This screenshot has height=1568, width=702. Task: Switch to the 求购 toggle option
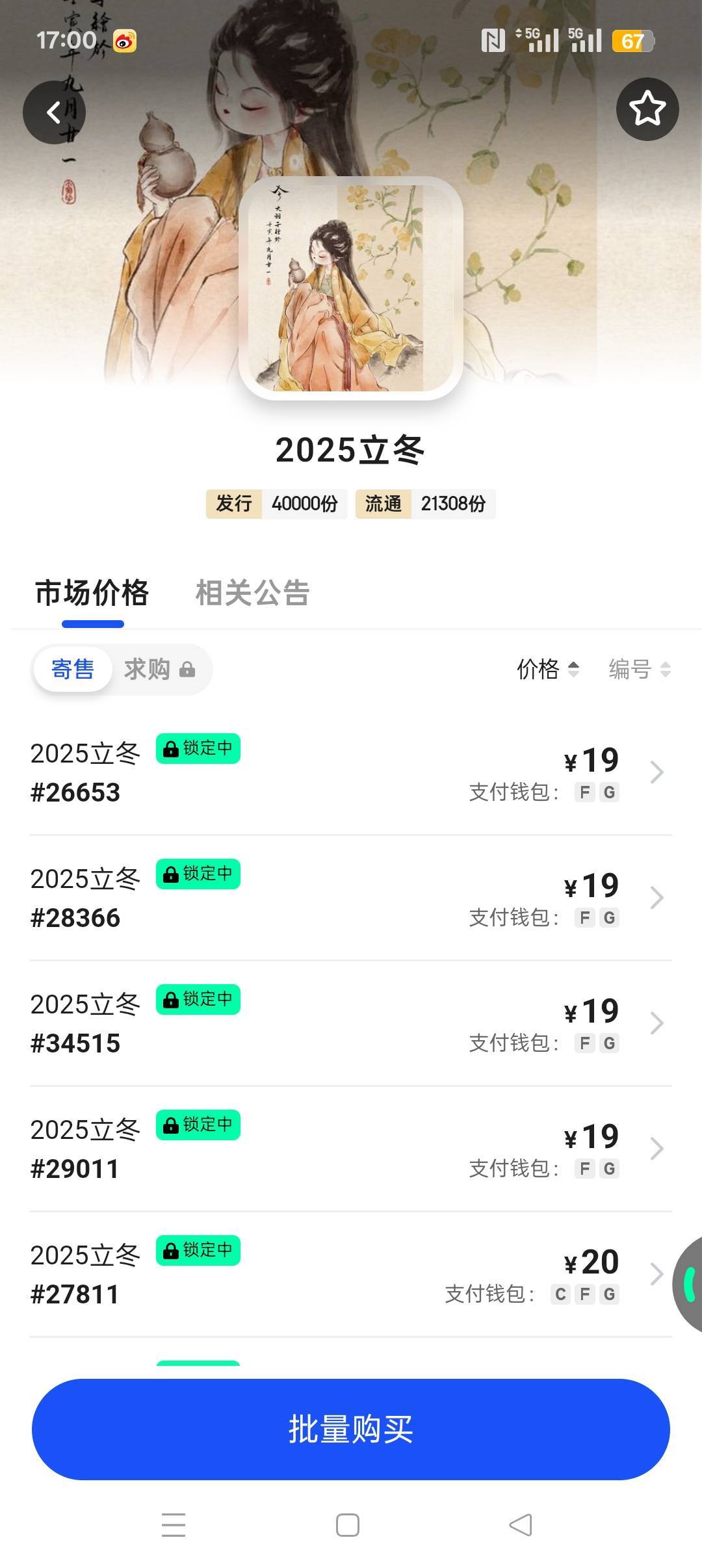(148, 669)
